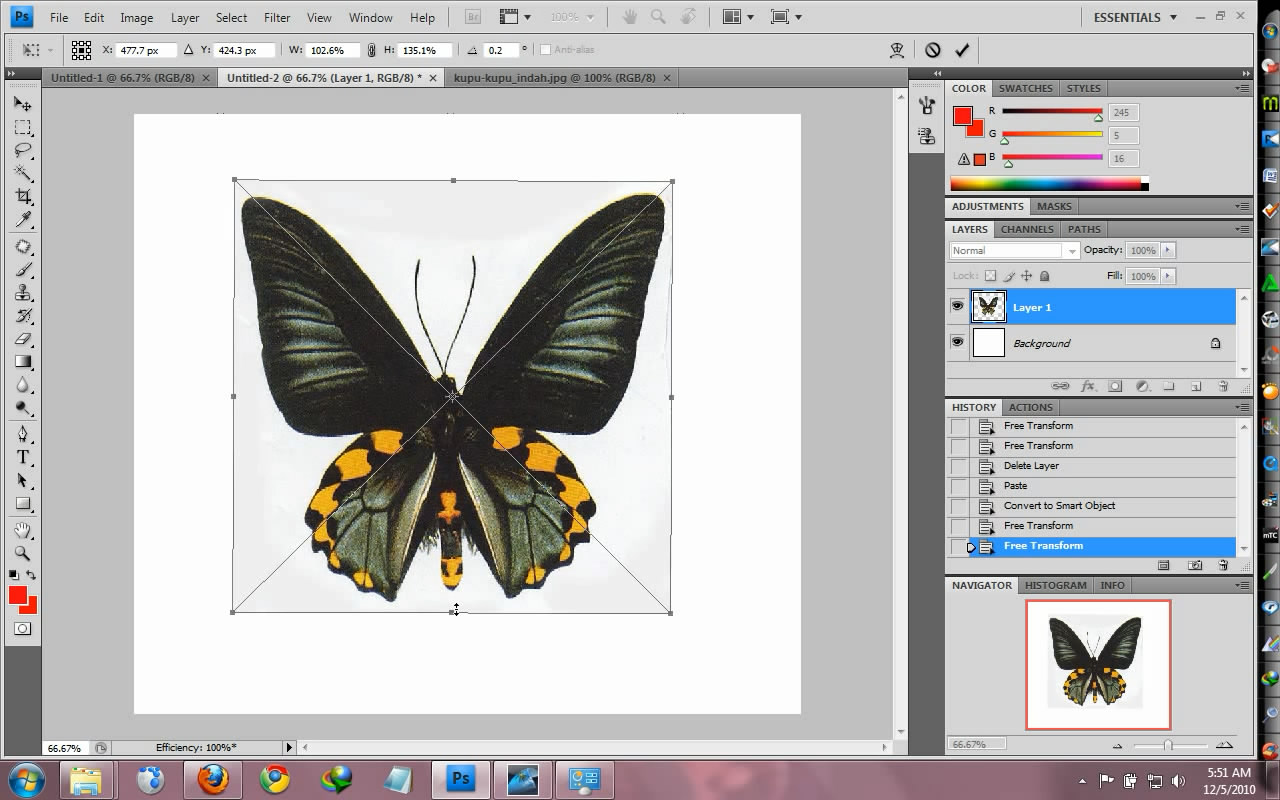Viewport: 1280px width, 800px height.
Task: Open the Arrange Documents dropdown
Action: click(x=738, y=17)
